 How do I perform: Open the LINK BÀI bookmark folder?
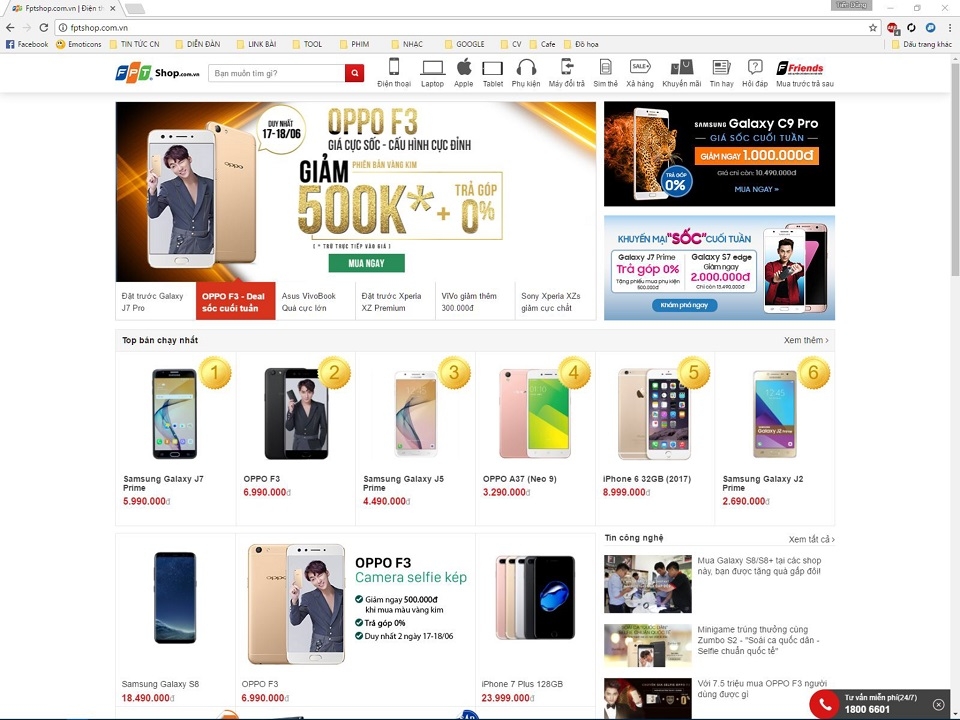tap(256, 44)
